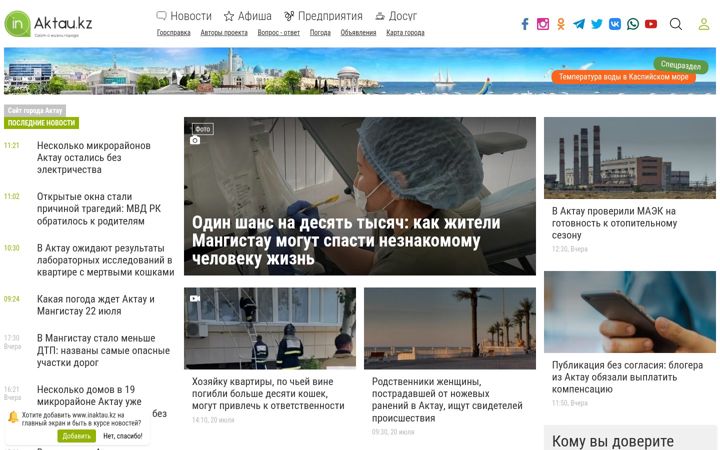Open Температура воды в Каспийском море button
Screen dimensions: 720x450
click(x=624, y=77)
